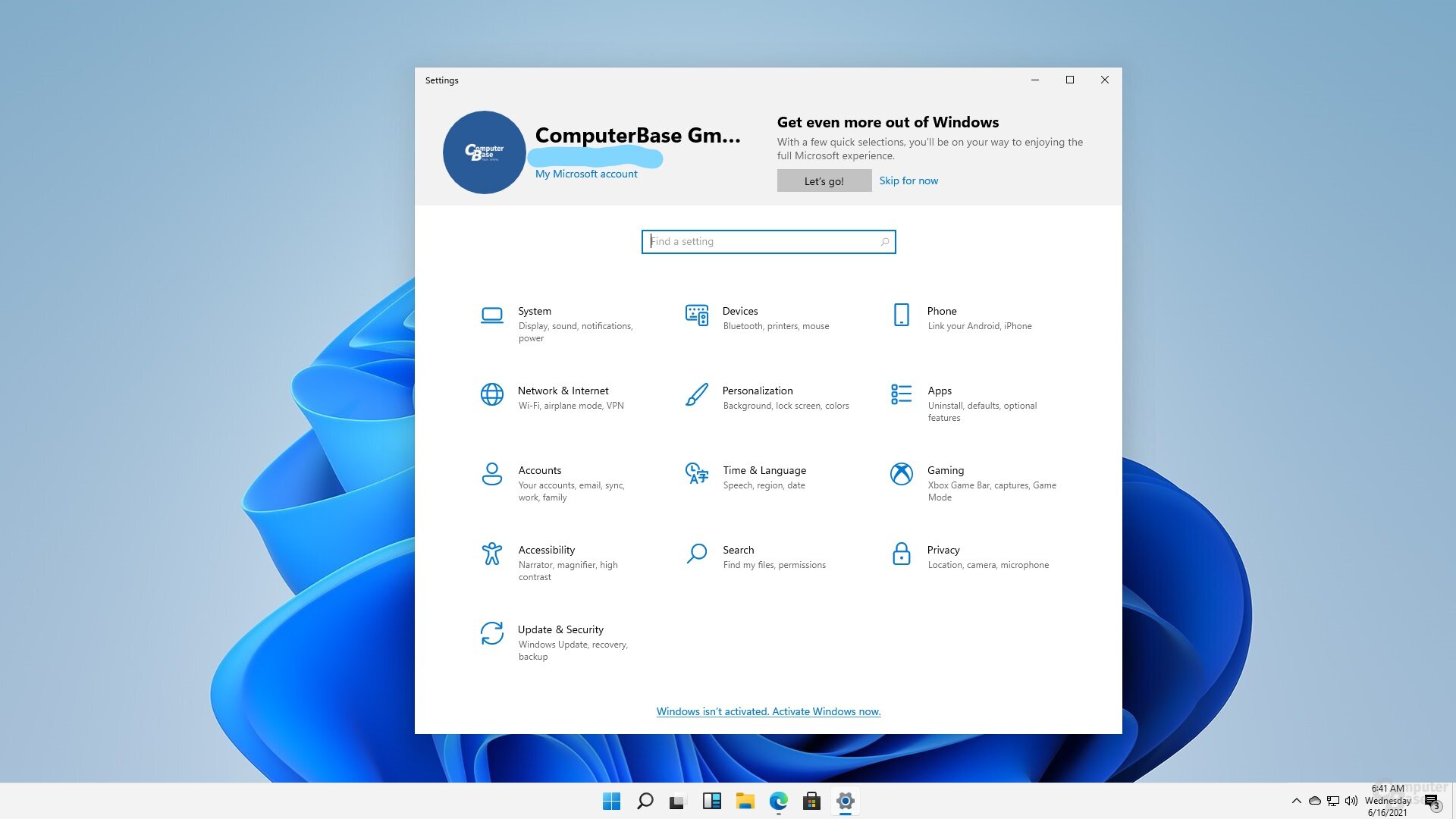The image size is (1456, 819).
Task: Click magnifier icon inside Find a setting box
Action: [x=884, y=242]
